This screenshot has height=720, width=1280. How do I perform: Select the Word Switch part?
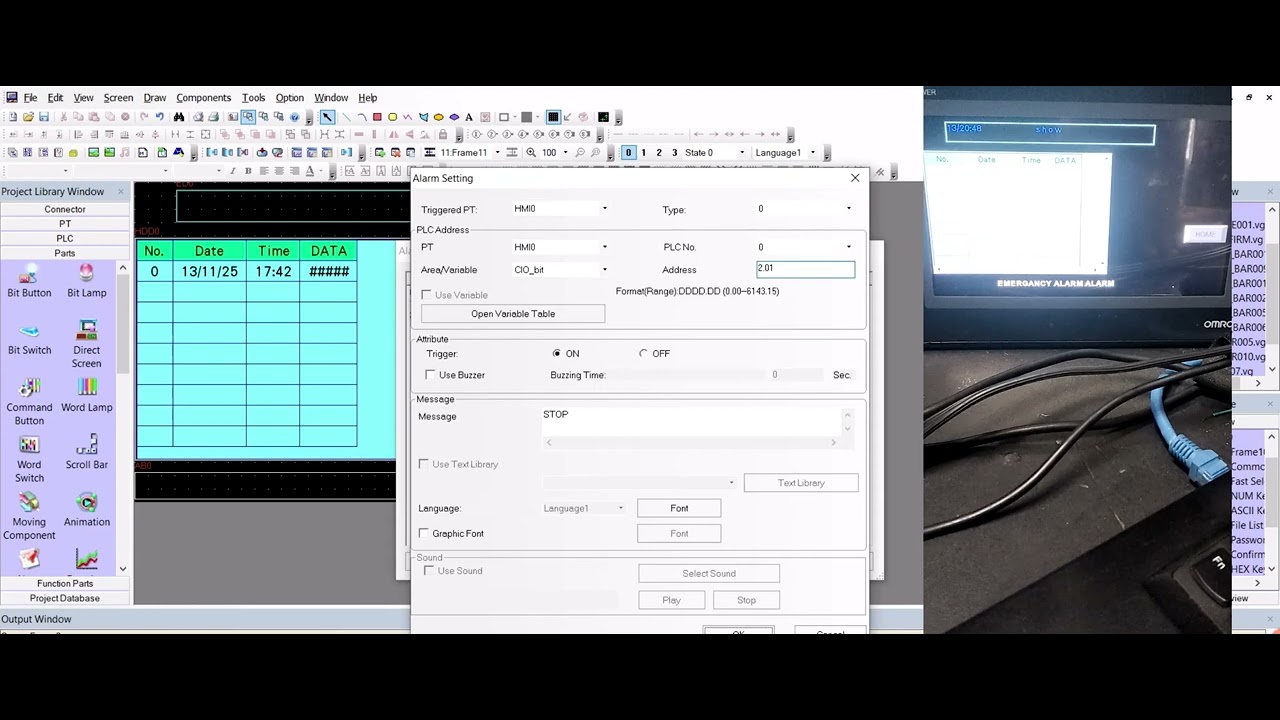(29, 459)
